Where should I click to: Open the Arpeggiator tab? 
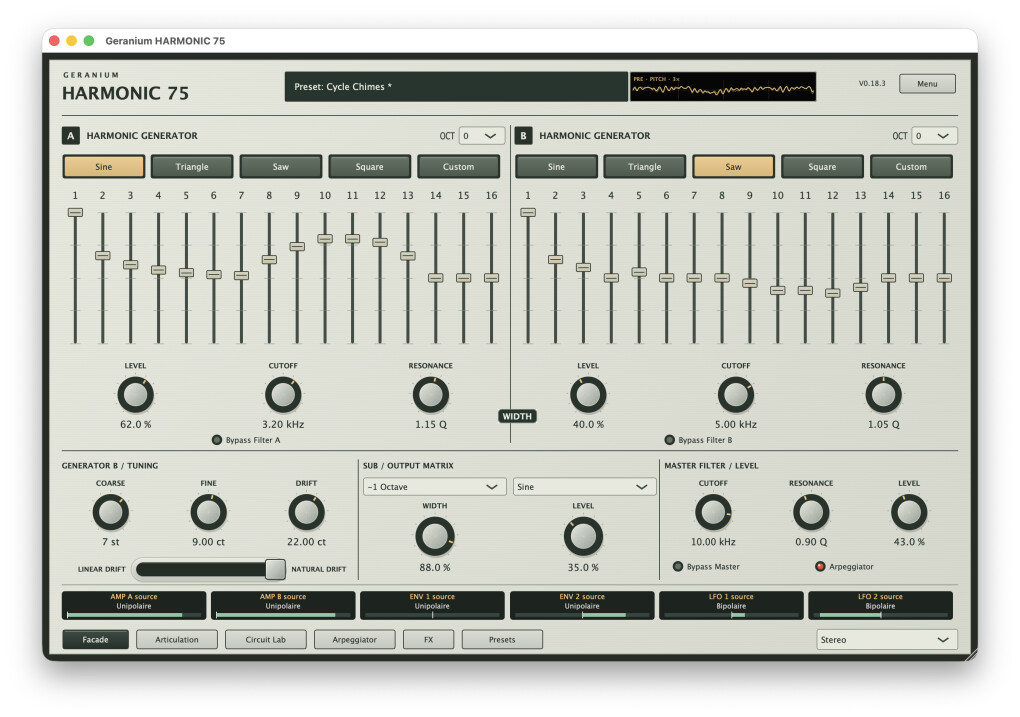coord(355,640)
